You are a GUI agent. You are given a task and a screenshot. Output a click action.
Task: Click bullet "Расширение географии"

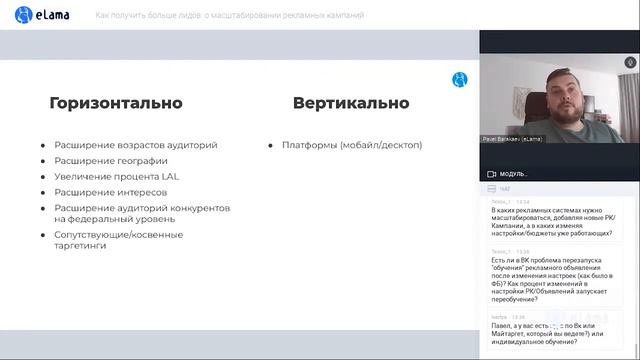click(111, 161)
